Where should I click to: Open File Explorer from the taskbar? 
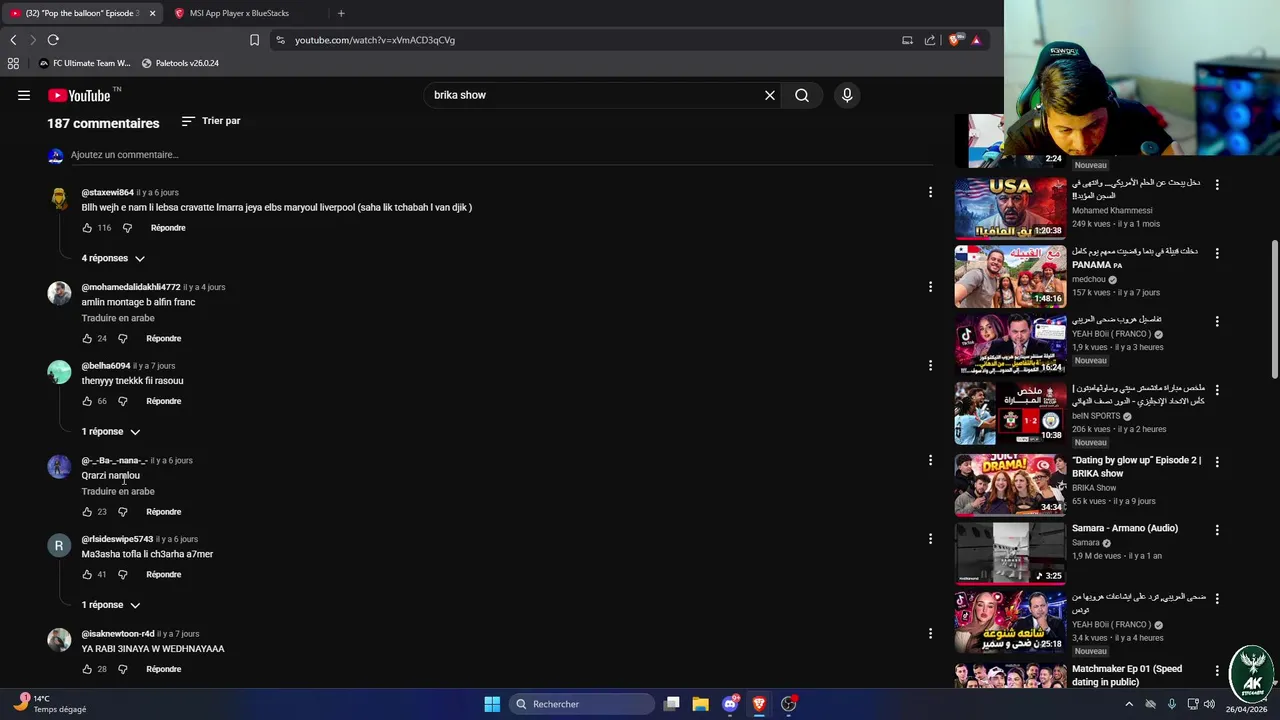pyautogui.click(x=701, y=704)
